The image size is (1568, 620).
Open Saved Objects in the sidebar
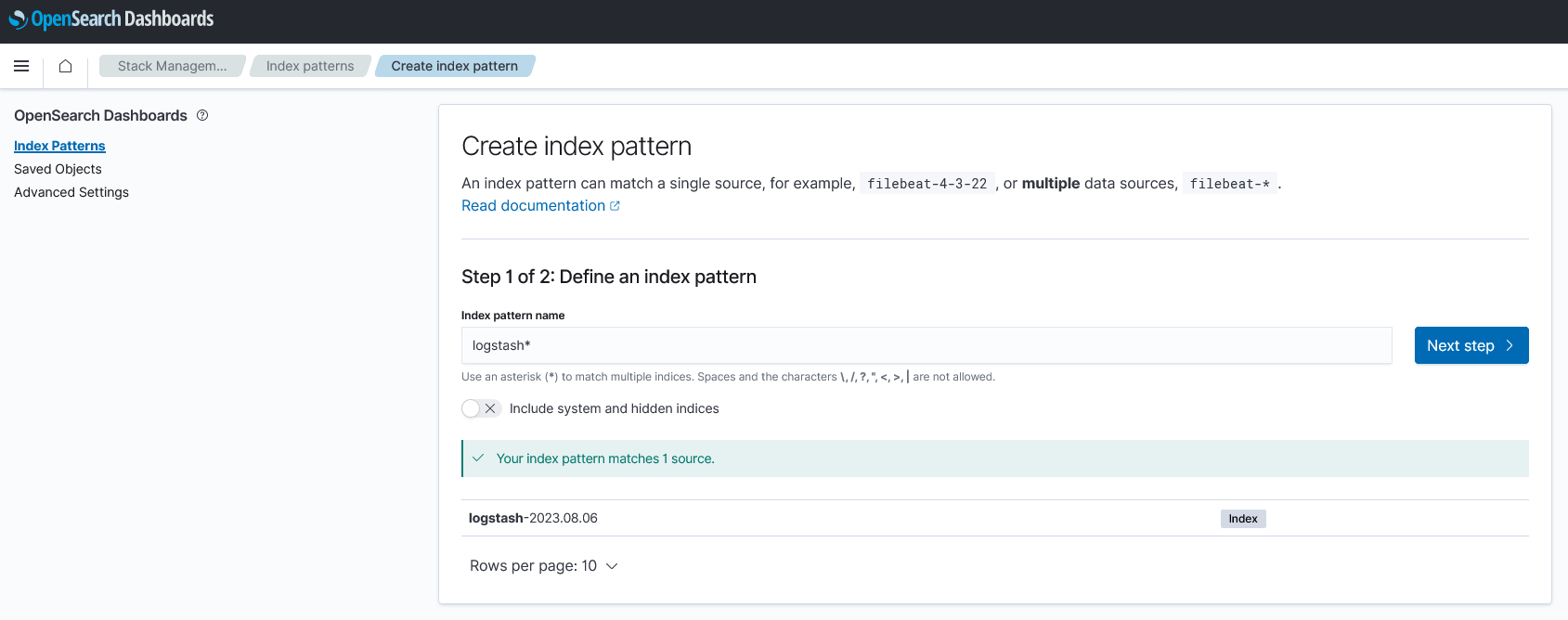coord(58,169)
